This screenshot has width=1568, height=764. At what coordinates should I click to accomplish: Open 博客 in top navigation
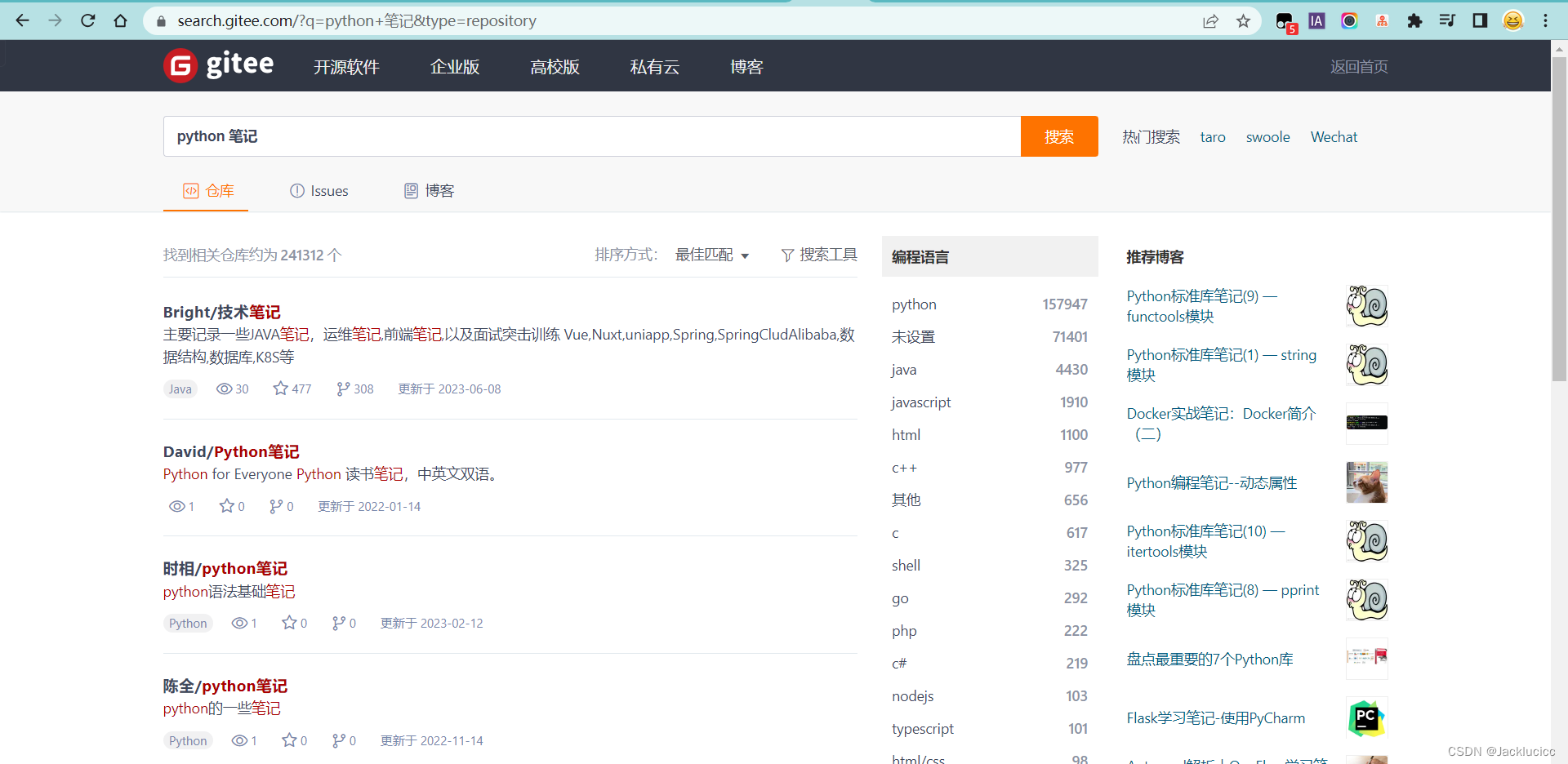coord(746,67)
